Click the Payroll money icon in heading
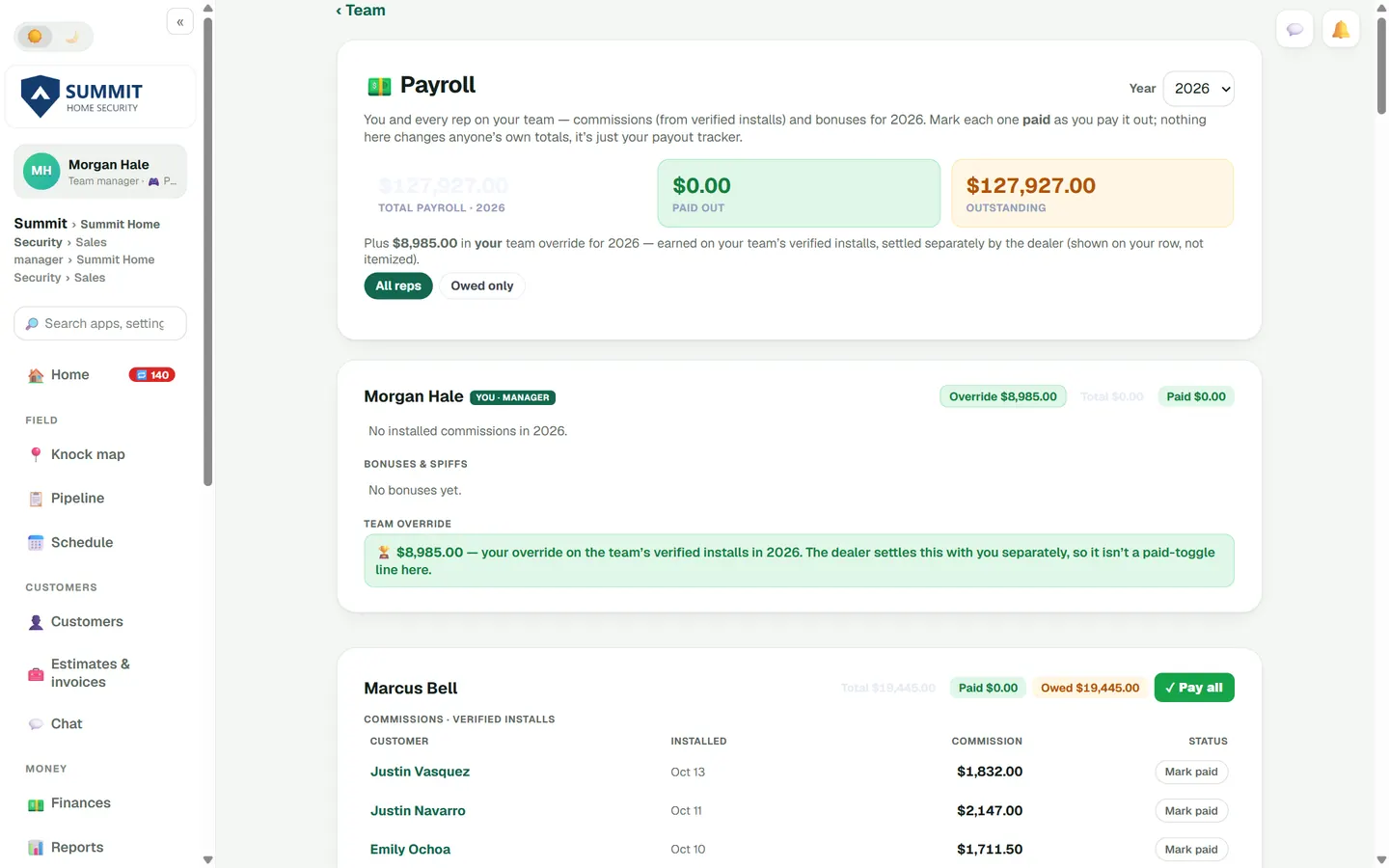 coord(379,86)
